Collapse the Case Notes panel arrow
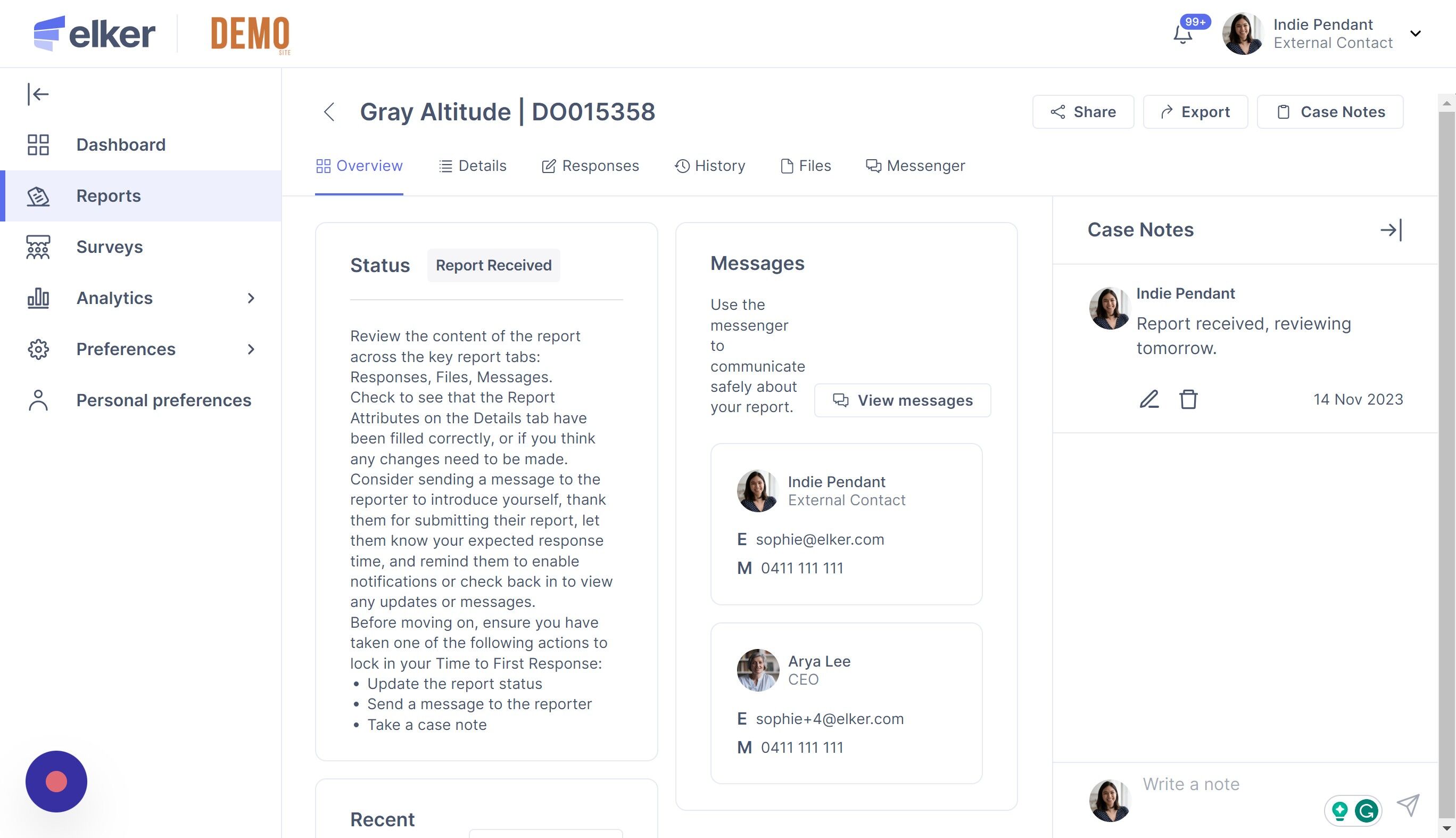This screenshot has width=1456, height=838. [1391, 230]
